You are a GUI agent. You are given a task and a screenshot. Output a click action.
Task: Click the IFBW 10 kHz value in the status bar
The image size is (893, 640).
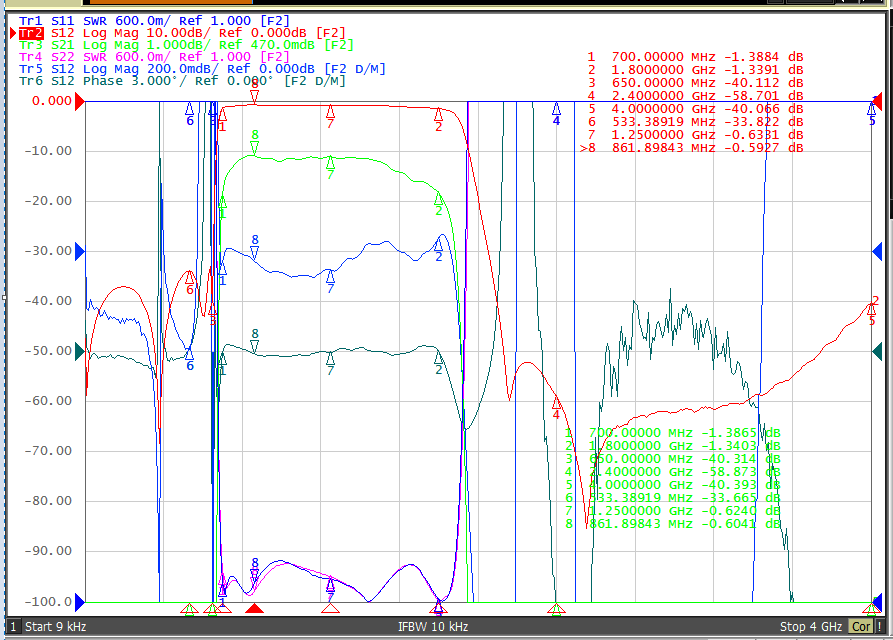coord(433,627)
